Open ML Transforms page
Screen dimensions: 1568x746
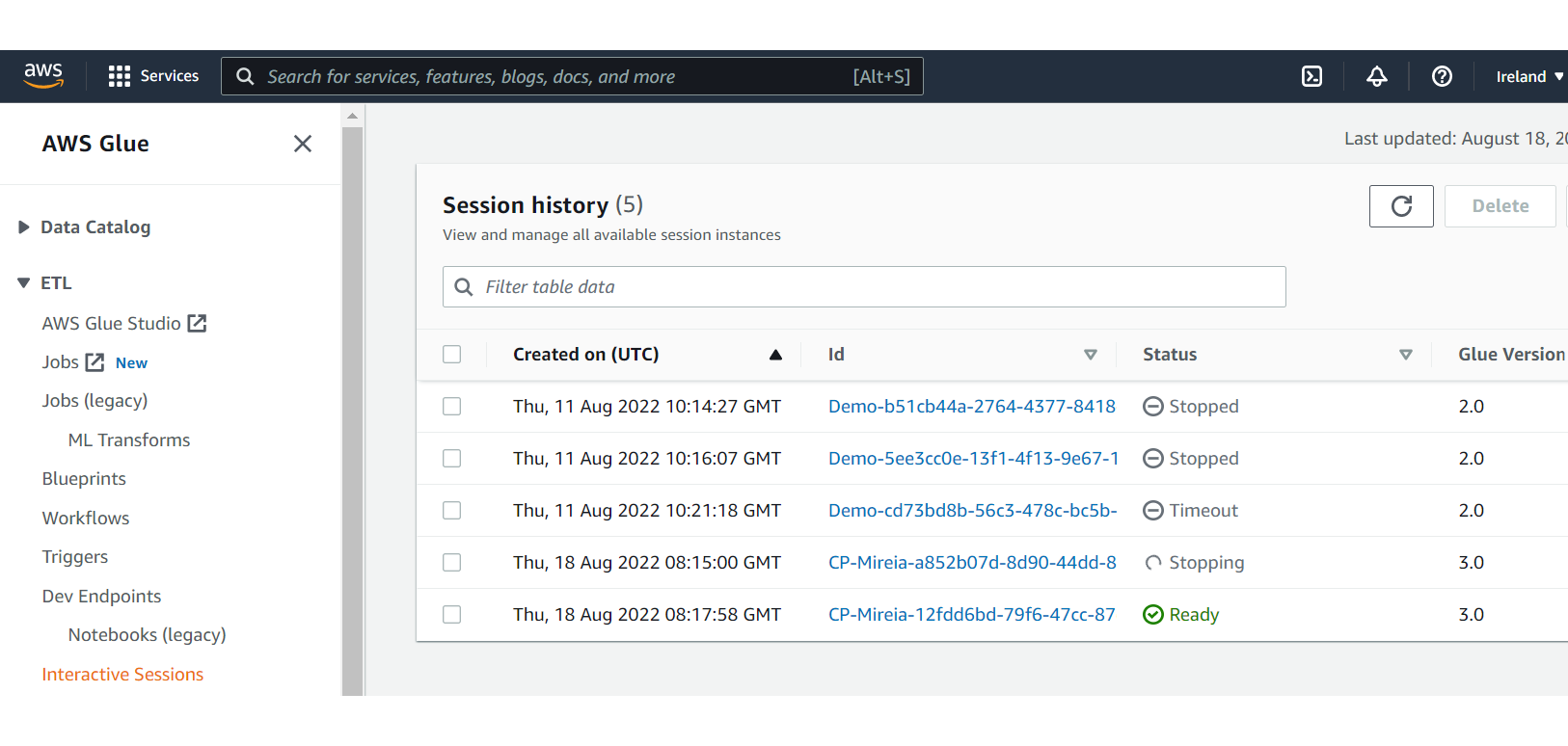(x=129, y=440)
